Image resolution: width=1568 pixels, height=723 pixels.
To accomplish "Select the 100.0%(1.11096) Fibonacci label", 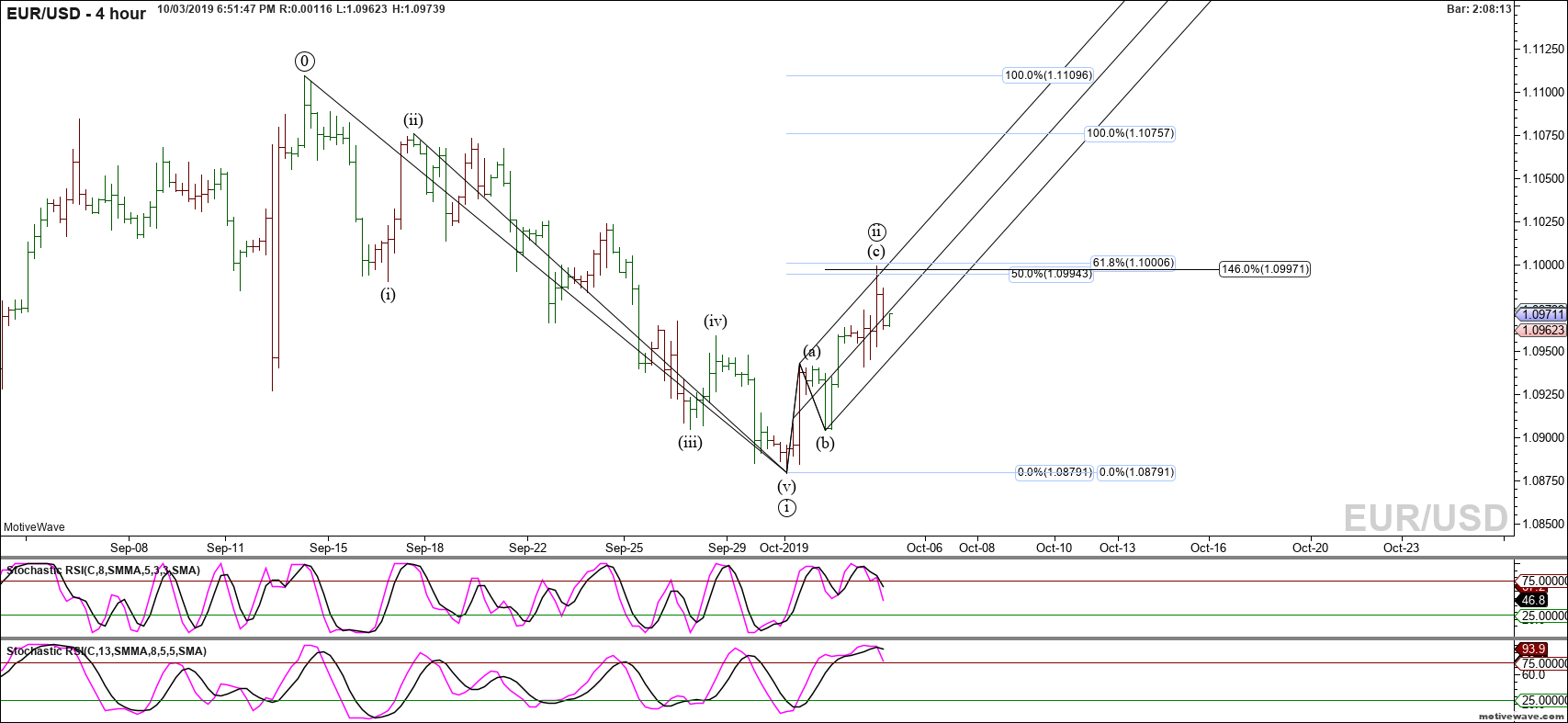I will coord(1048,75).
